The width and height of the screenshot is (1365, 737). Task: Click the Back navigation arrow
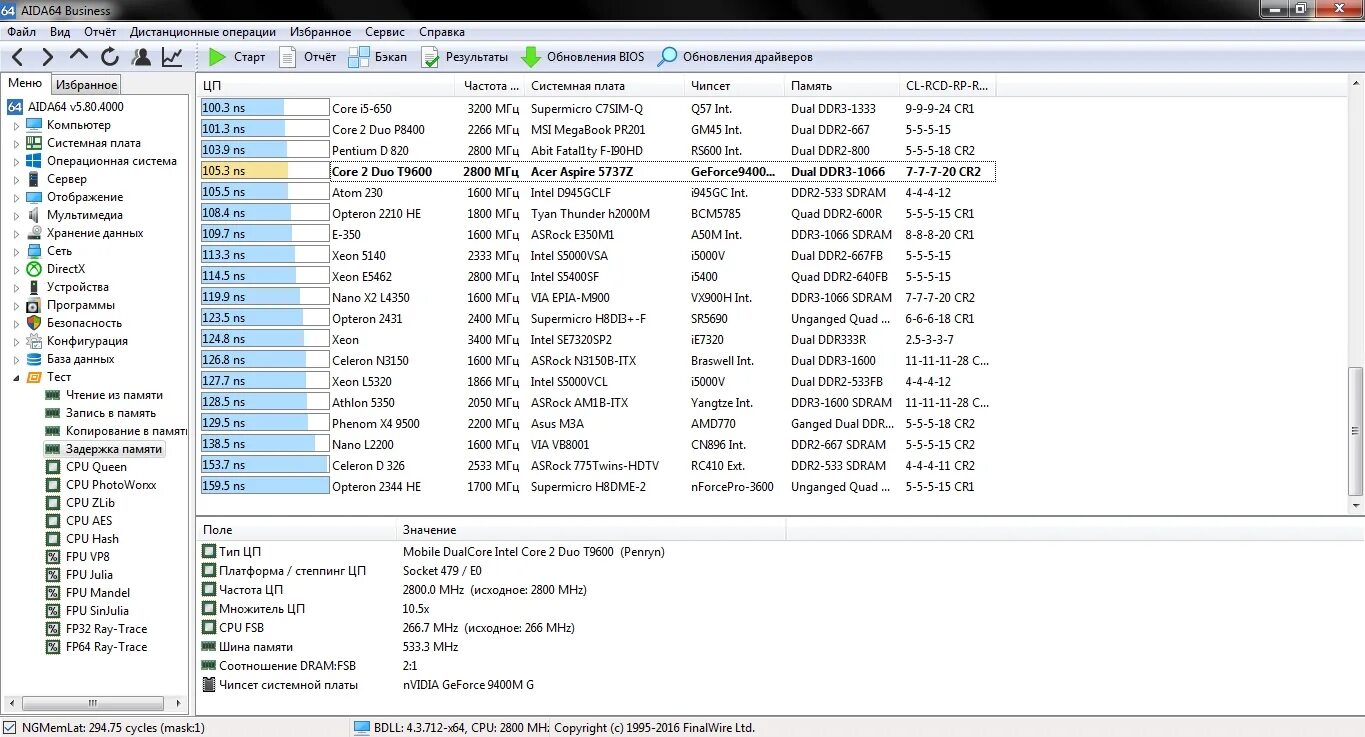pos(18,57)
